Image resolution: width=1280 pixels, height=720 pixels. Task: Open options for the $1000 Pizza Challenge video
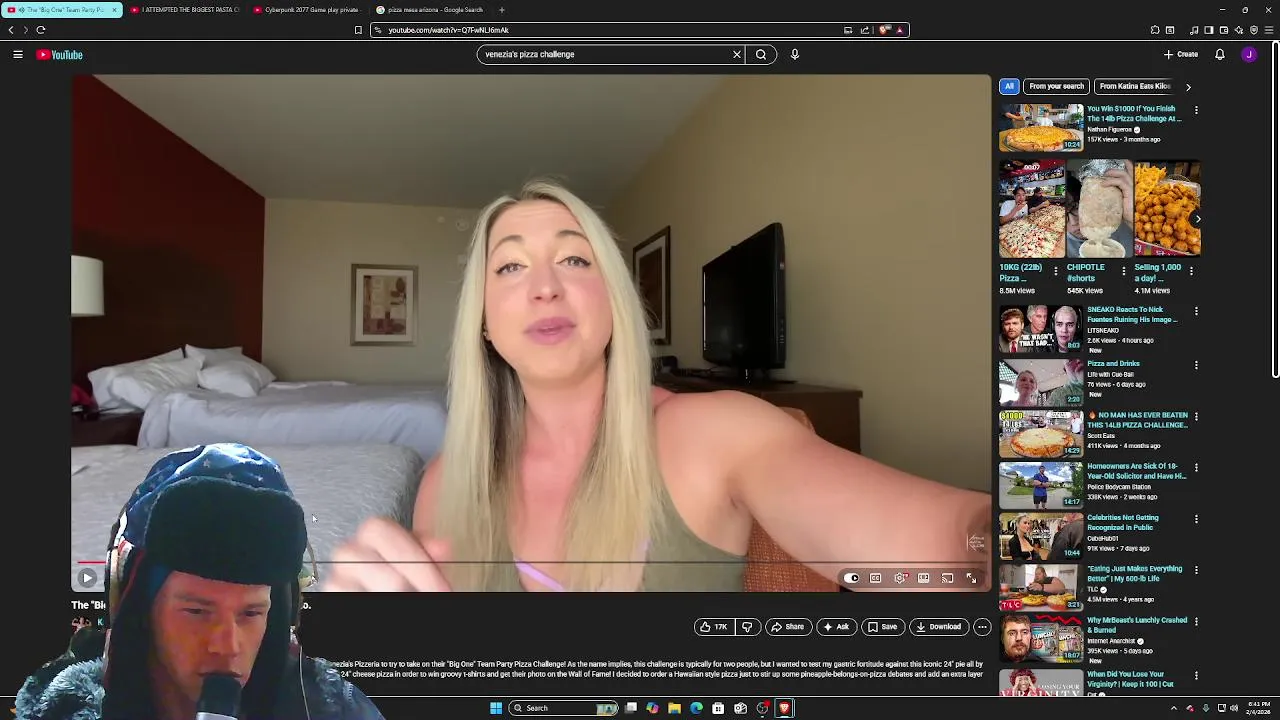pos(1196,110)
